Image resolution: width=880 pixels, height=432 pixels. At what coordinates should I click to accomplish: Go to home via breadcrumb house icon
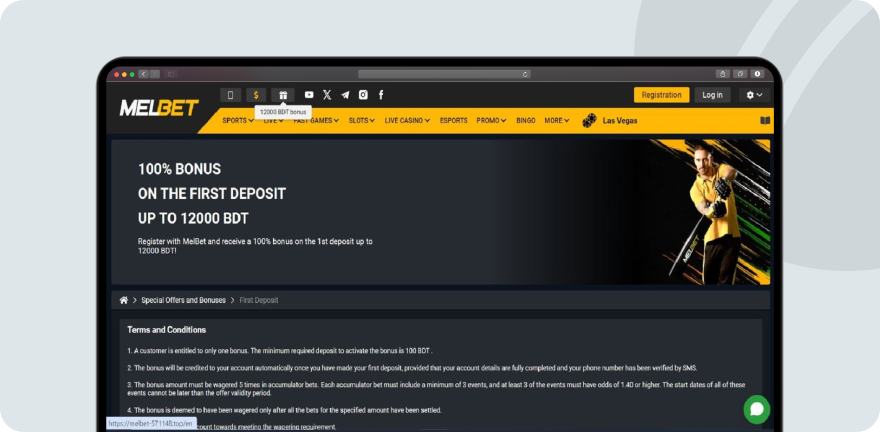(123, 300)
